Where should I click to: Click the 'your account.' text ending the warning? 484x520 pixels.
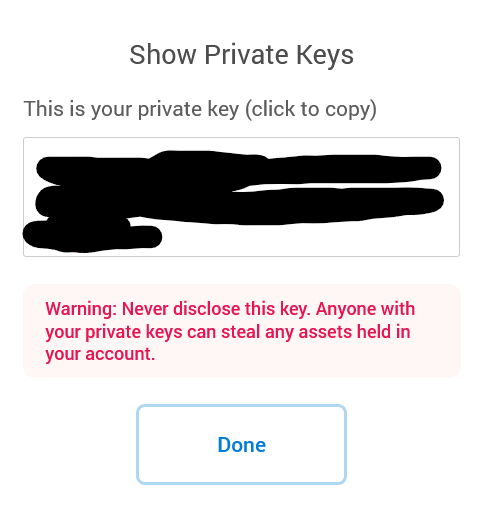click(x=100, y=354)
